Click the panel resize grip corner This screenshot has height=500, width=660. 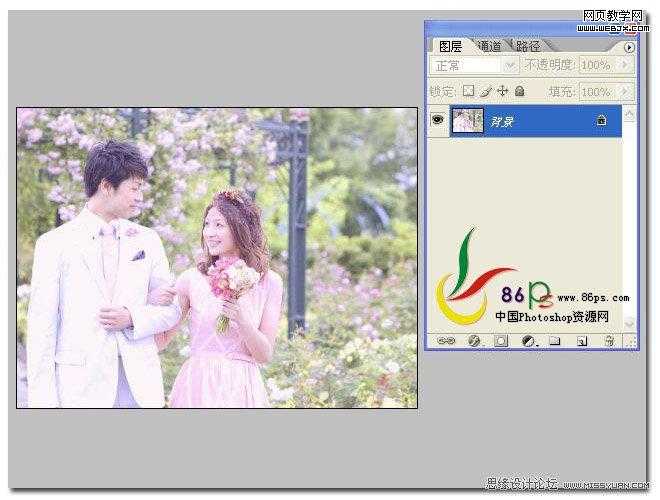(x=630, y=341)
